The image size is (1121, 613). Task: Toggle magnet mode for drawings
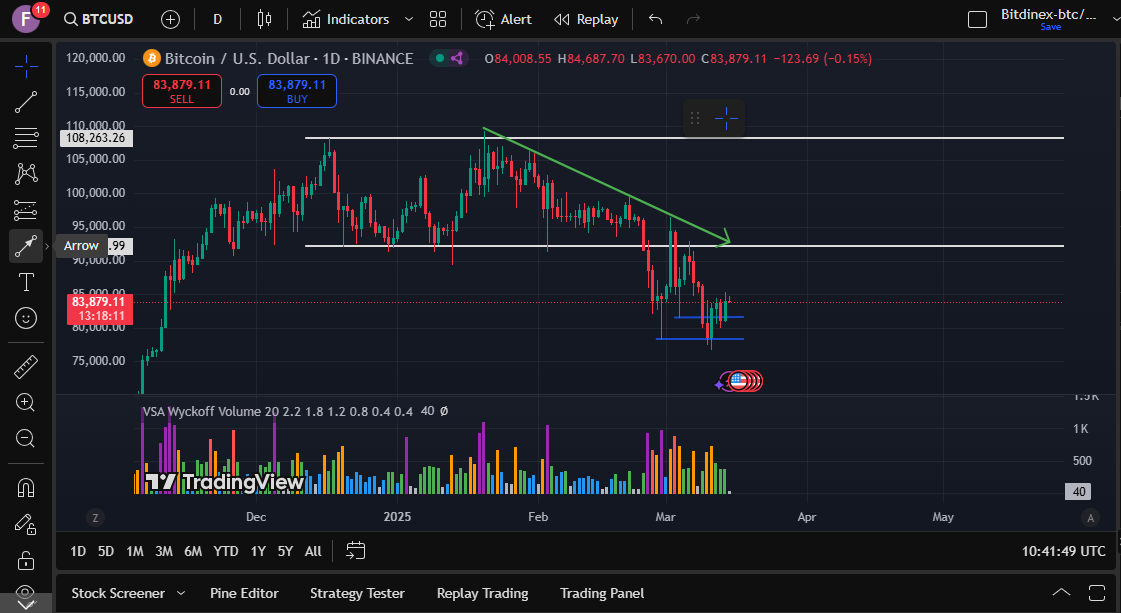(x=26, y=488)
